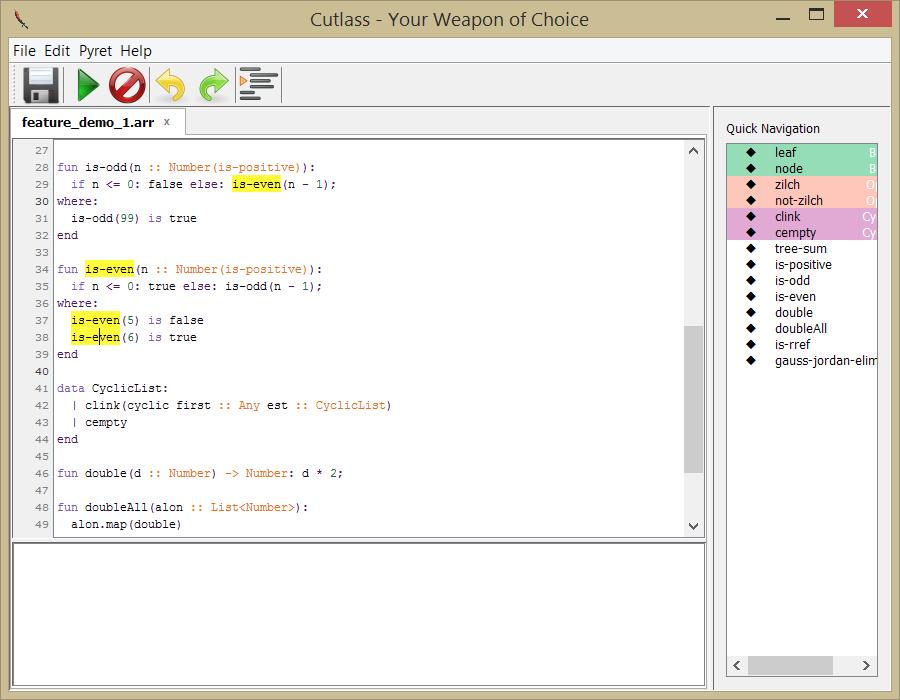Click inside the output console pane
This screenshot has height=700, width=900.
[x=359, y=615]
